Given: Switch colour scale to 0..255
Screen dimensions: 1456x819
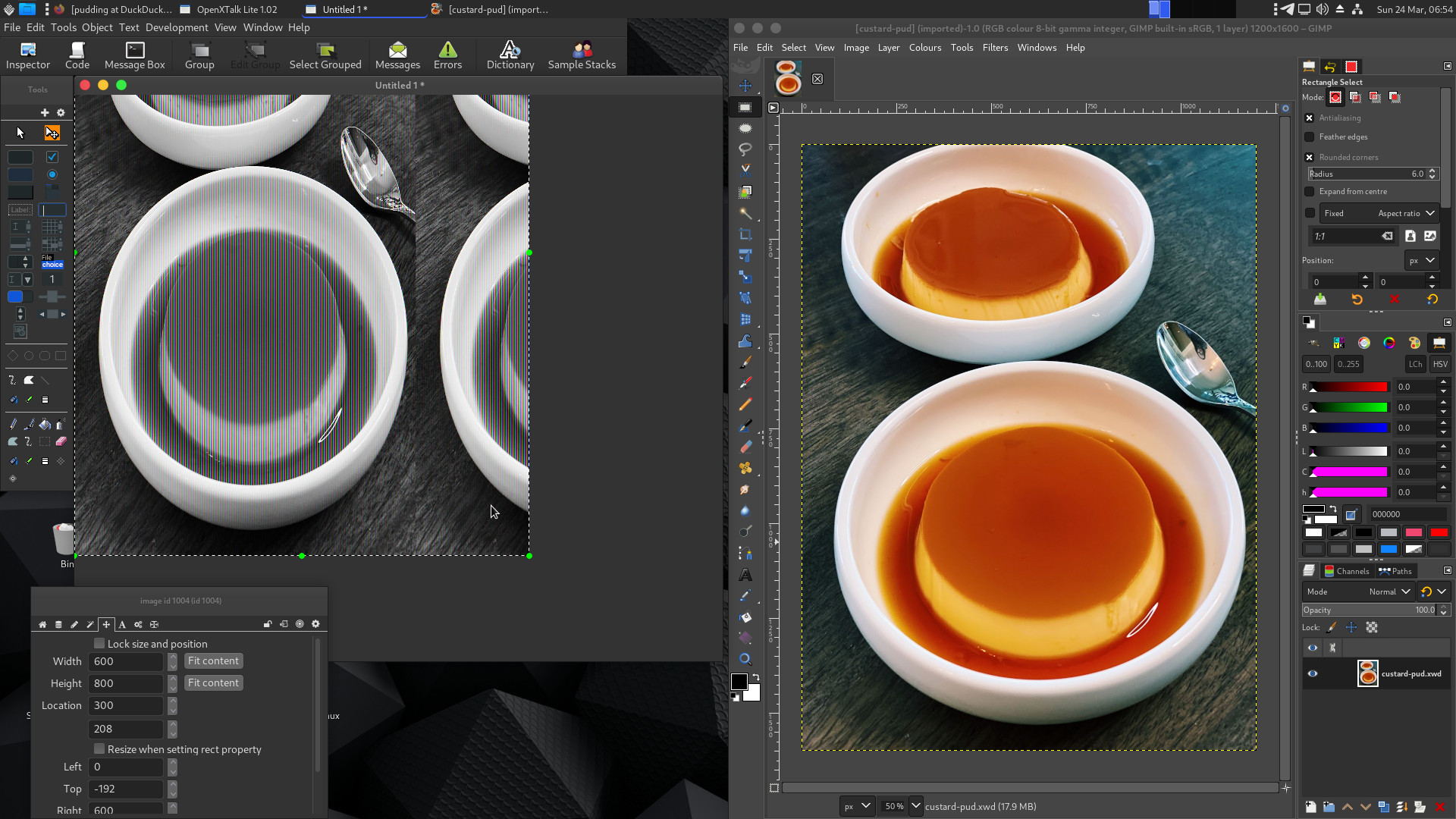Looking at the screenshot, I should click(1348, 364).
